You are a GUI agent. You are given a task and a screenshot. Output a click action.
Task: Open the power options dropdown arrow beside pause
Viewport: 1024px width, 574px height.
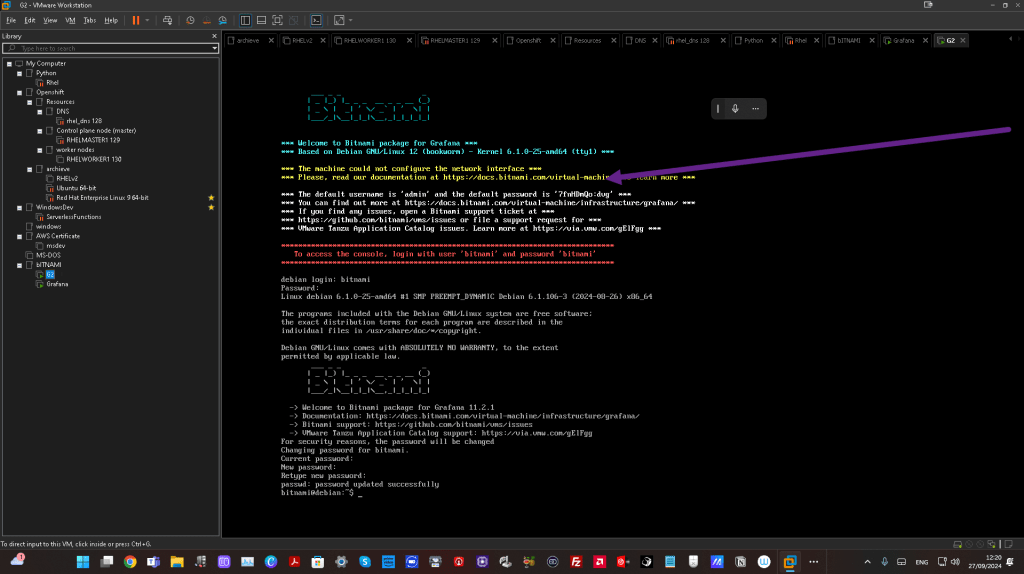click(147, 20)
